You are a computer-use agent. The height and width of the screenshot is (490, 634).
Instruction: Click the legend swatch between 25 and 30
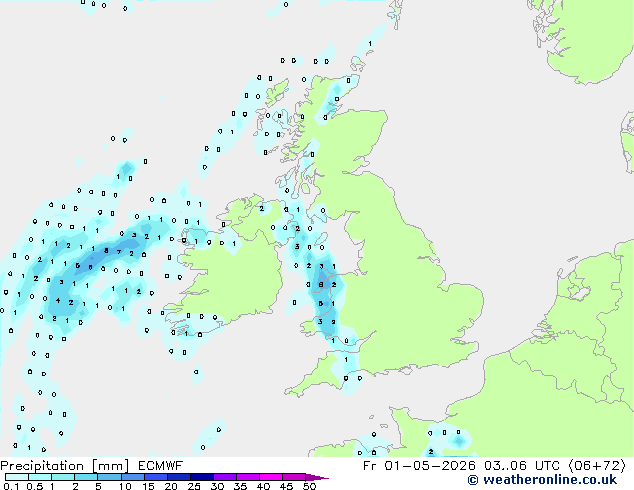tap(201, 477)
